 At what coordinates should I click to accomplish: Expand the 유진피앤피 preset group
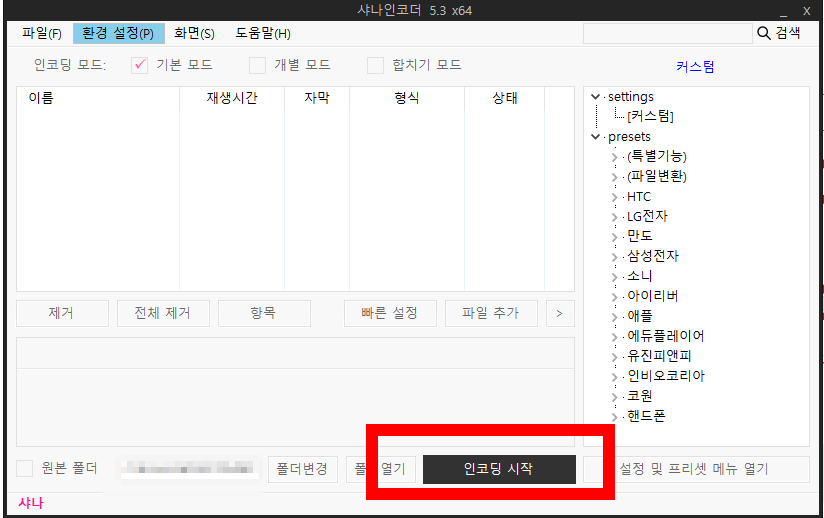[614, 356]
